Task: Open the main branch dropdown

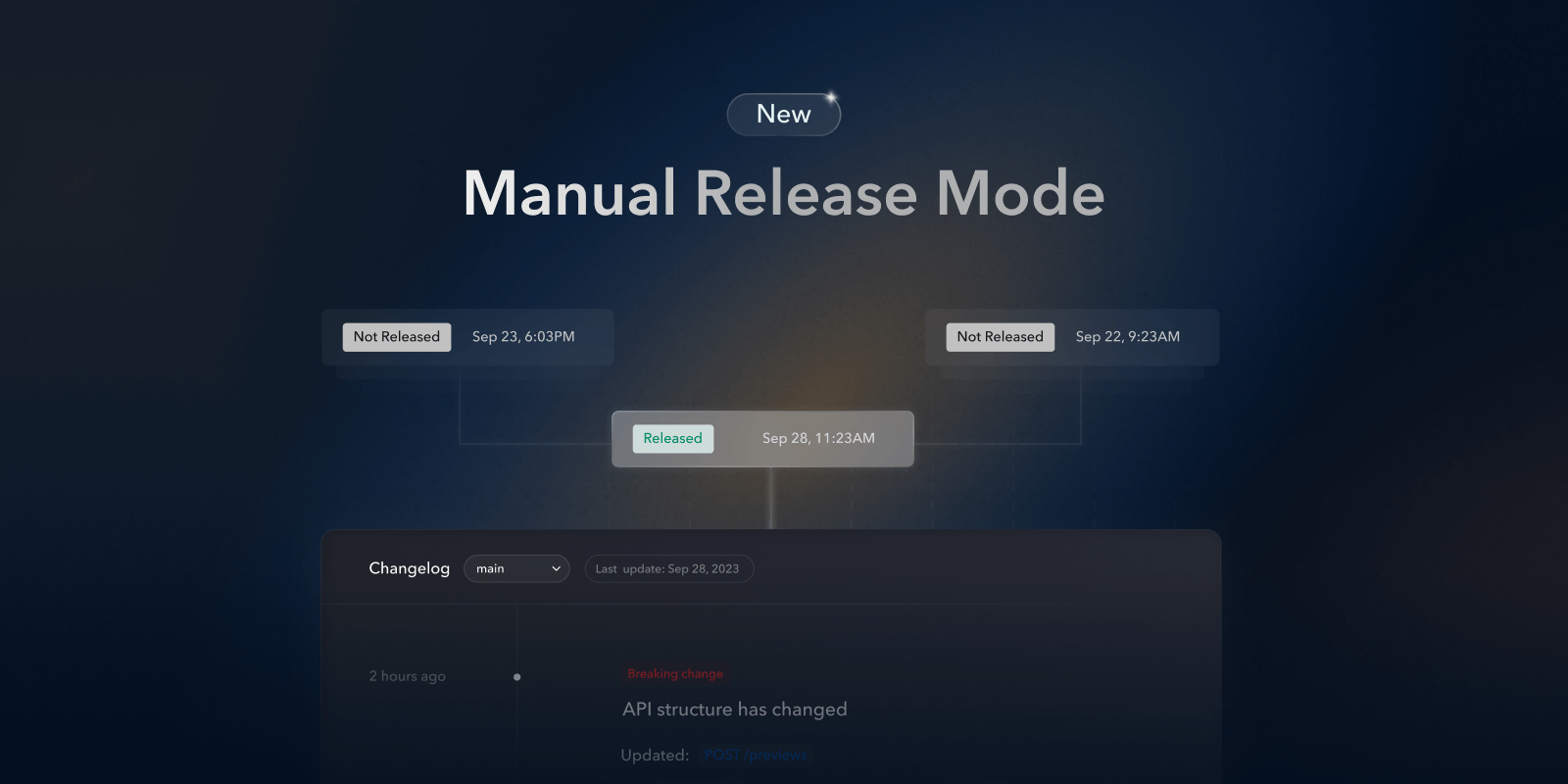Action: (515, 568)
